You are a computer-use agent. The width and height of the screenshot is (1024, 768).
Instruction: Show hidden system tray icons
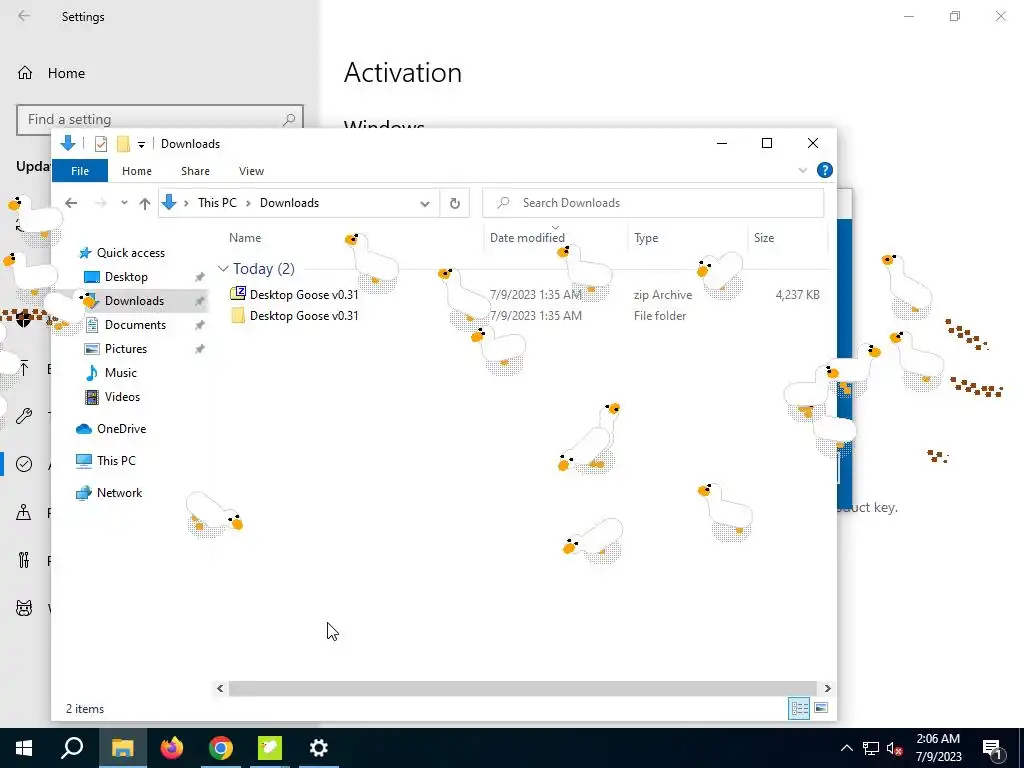[846, 748]
